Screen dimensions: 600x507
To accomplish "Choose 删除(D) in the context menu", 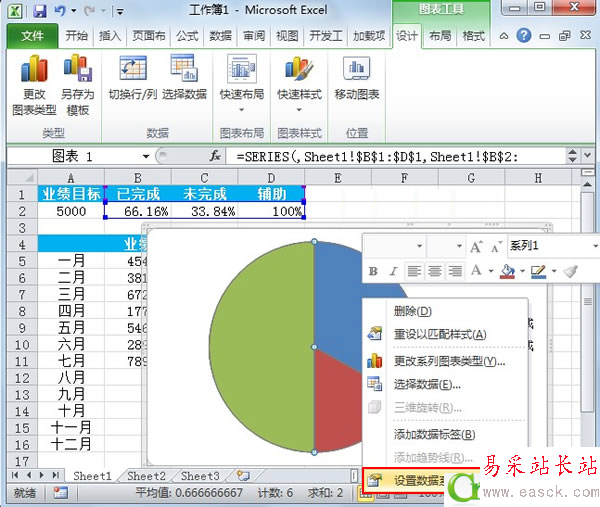I will click(x=446, y=311).
